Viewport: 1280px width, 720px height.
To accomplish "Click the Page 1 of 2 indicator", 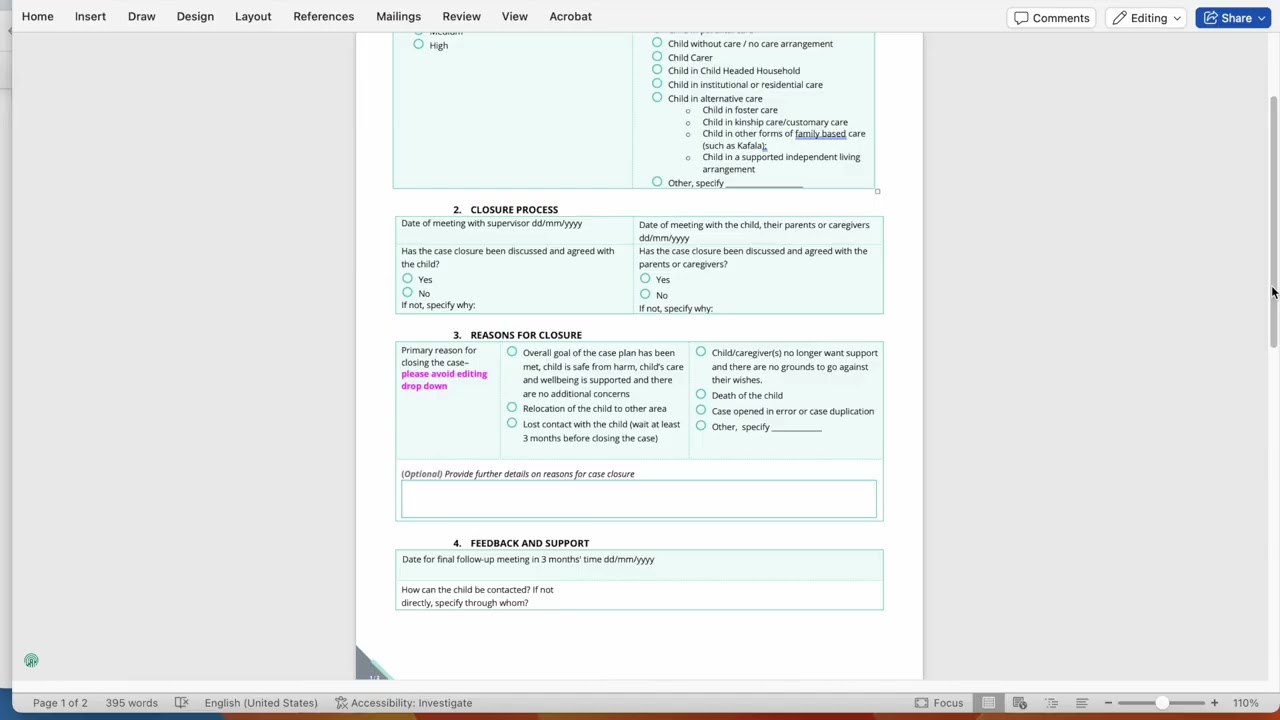I will pos(60,703).
